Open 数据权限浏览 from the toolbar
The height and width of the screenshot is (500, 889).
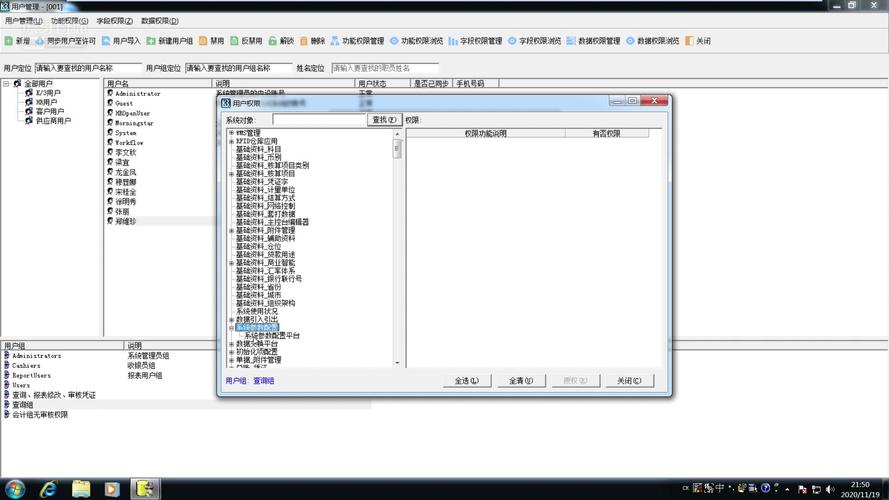tap(653, 41)
